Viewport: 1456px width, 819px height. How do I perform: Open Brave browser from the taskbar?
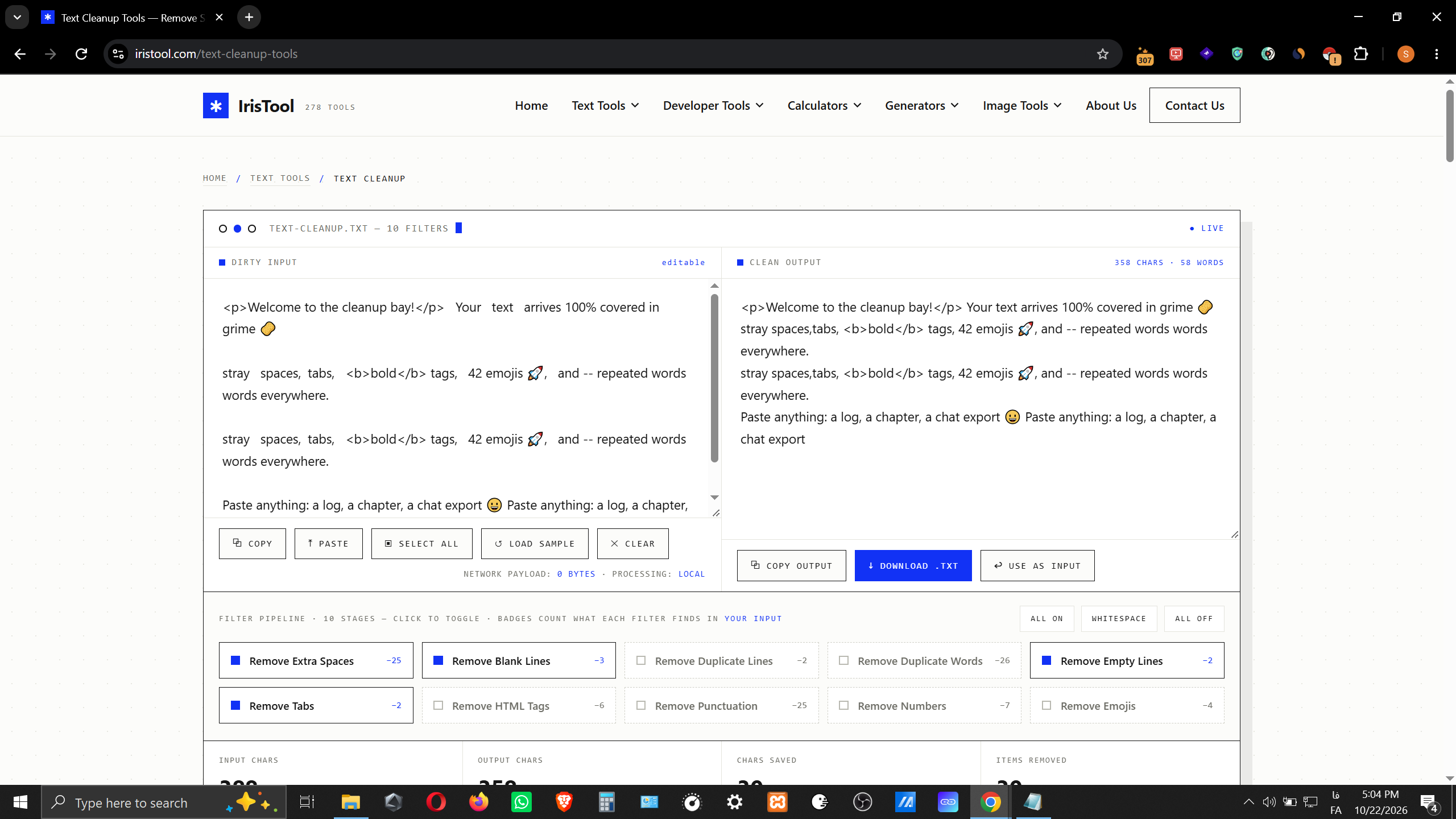(x=564, y=803)
